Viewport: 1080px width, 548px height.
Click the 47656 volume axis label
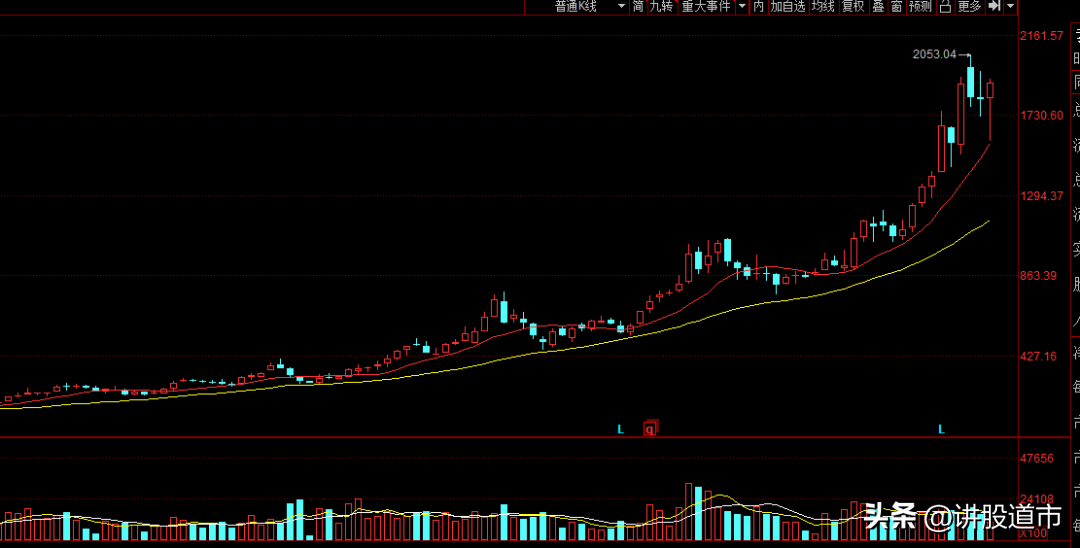(x=1037, y=458)
